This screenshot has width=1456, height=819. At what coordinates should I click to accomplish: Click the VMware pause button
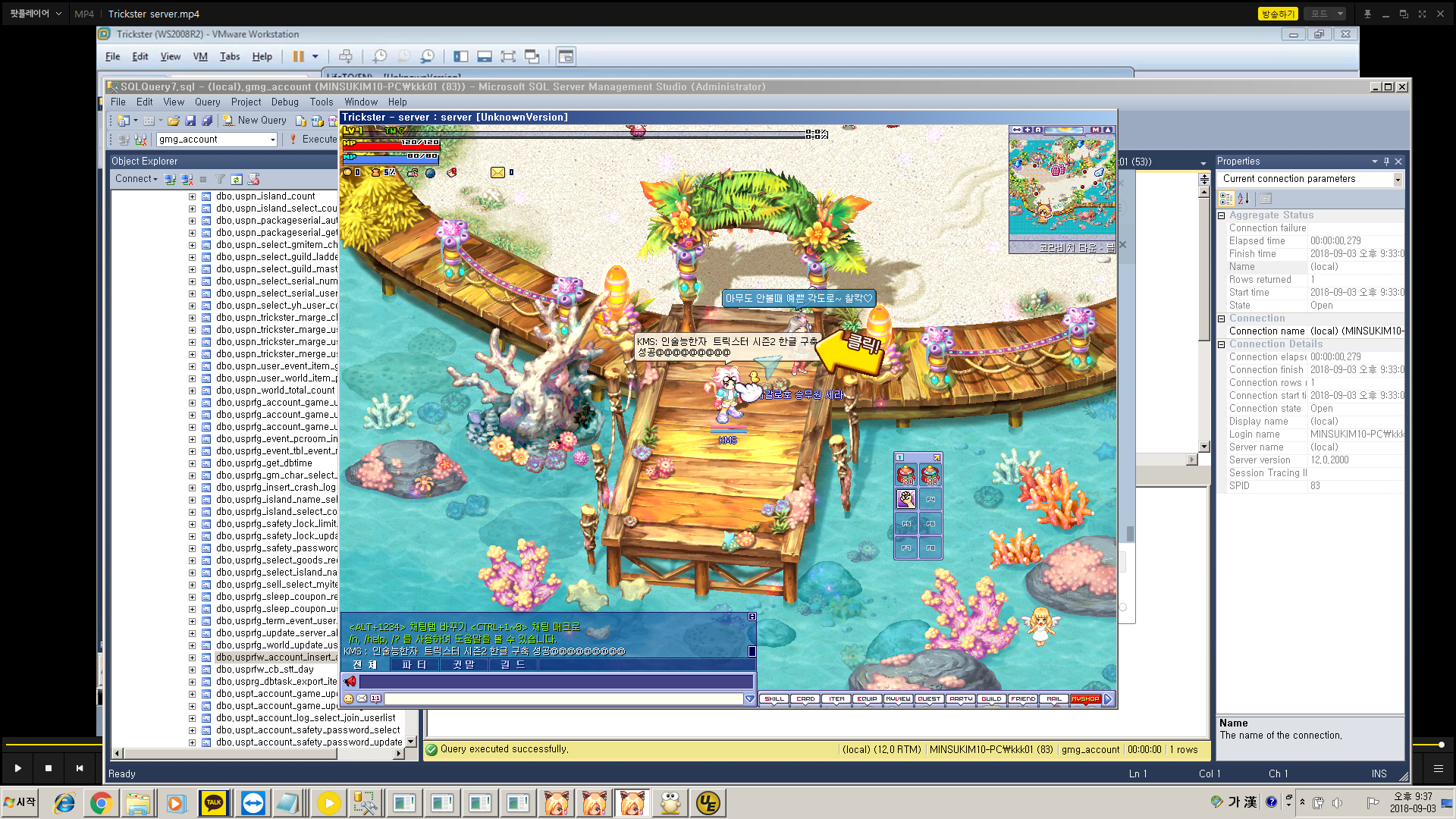click(x=298, y=56)
